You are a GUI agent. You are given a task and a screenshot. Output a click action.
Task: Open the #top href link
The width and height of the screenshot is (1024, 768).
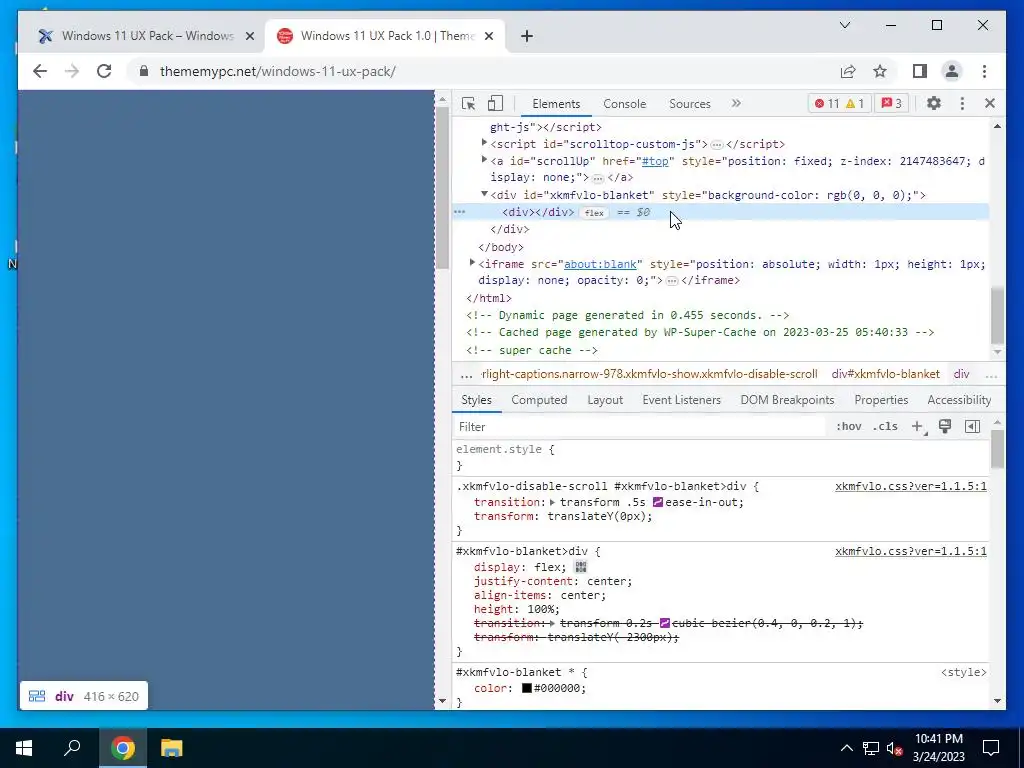[655, 161]
